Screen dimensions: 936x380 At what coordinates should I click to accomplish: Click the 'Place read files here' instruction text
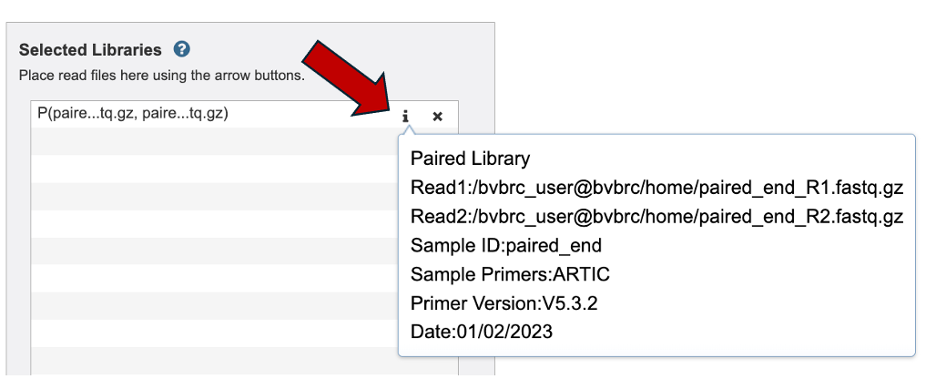pos(162,76)
